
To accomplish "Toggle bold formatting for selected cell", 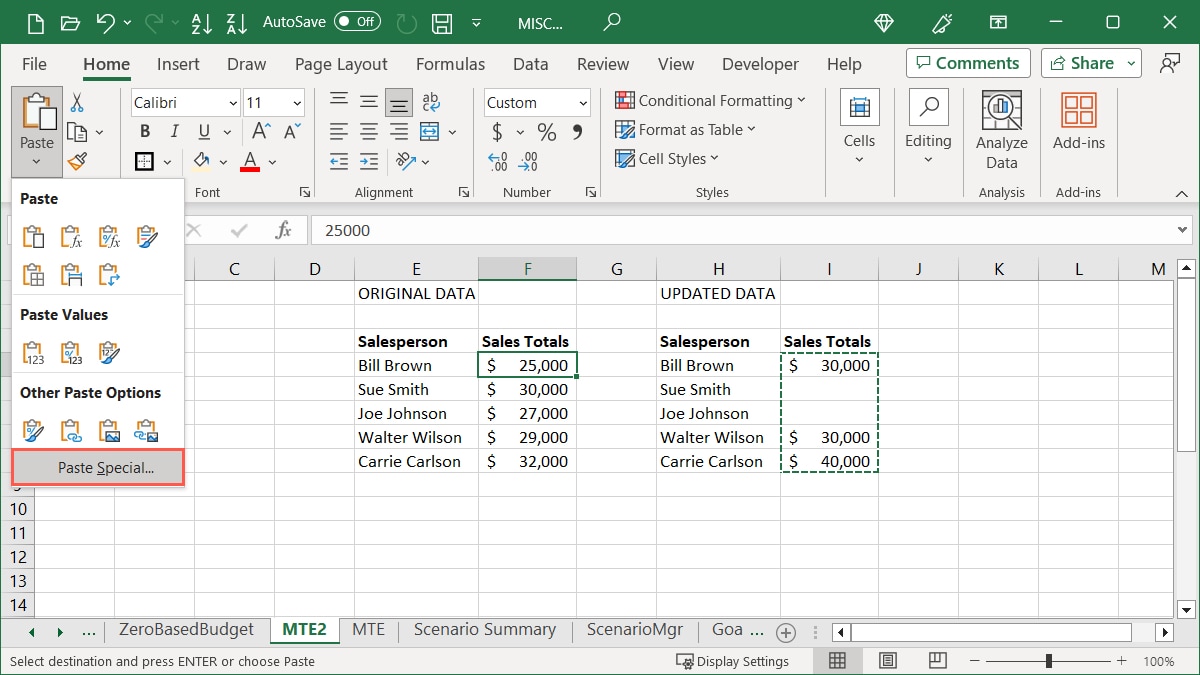I will pyautogui.click(x=143, y=130).
